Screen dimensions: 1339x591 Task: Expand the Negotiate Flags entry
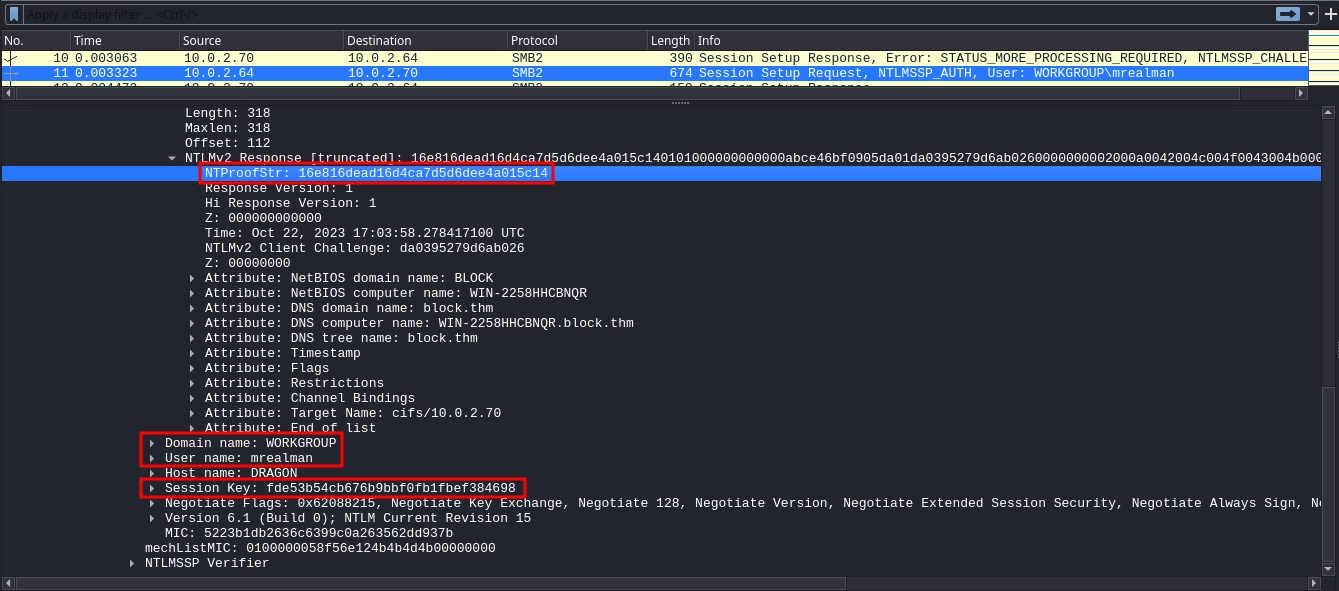(x=153, y=503)
